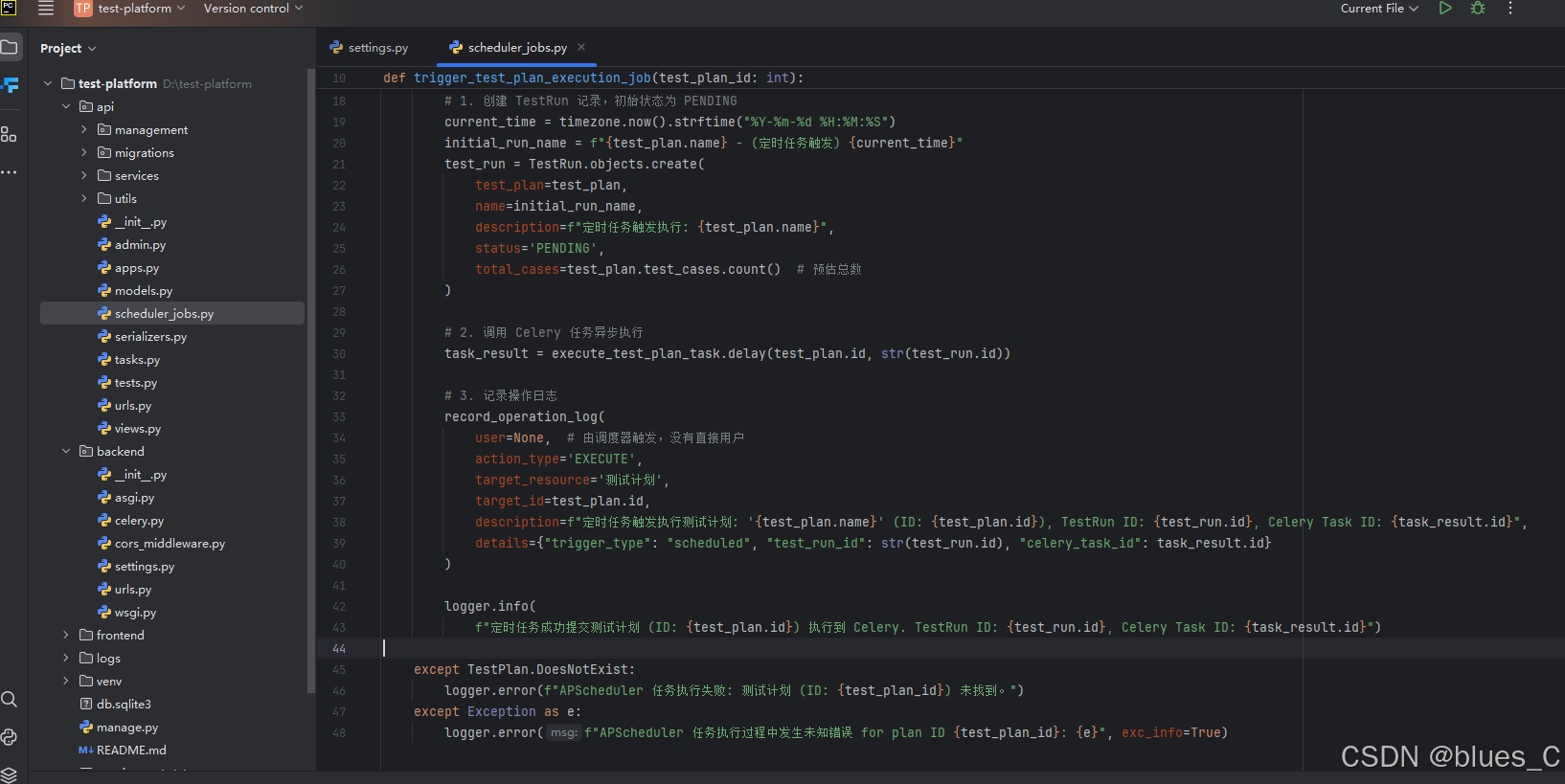Open the Search icon in the left sidebar
This screenshot has width=1565, height=784.
tap(10, 699)
